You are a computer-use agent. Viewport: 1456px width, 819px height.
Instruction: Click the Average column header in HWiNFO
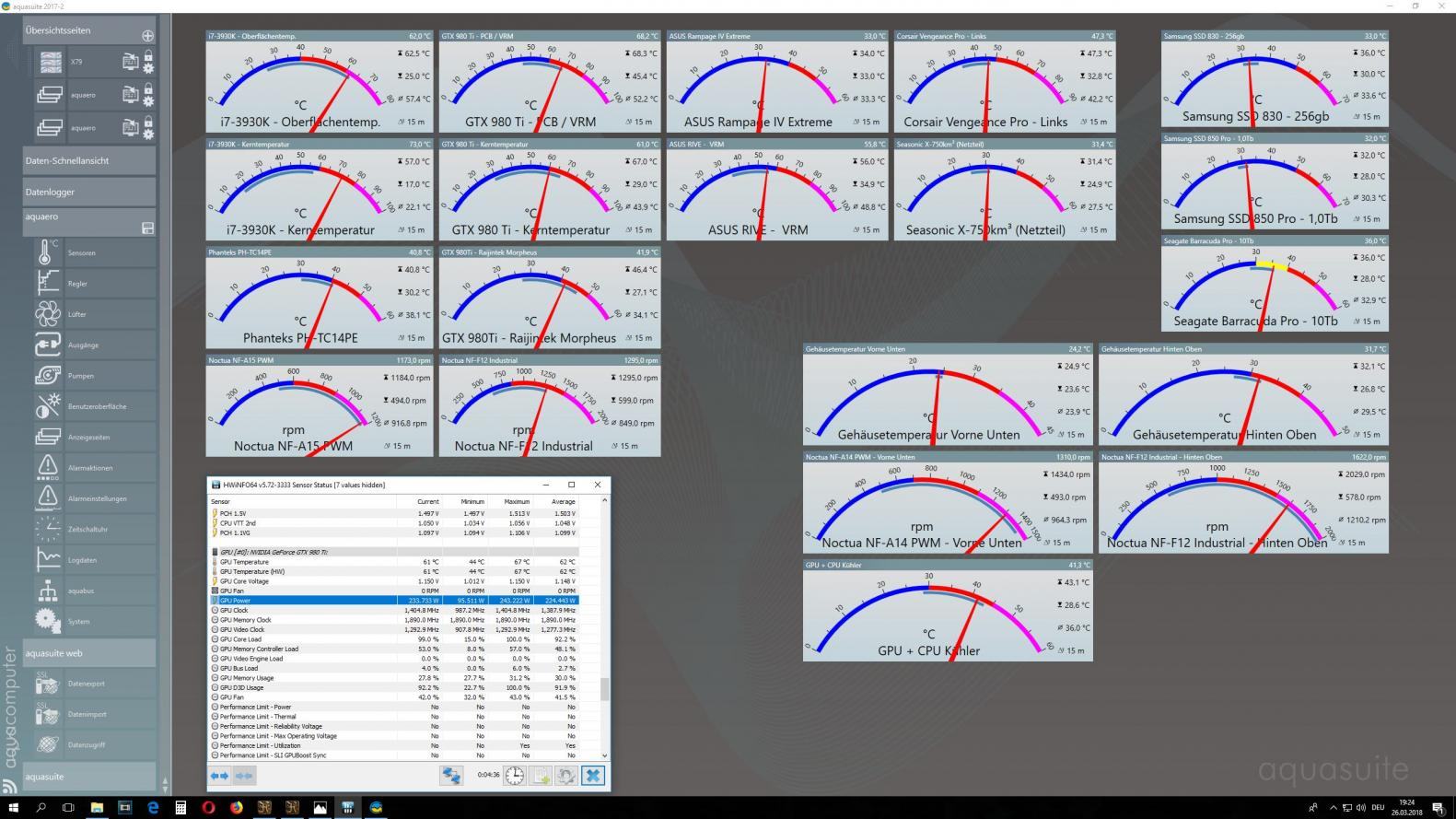556,501
